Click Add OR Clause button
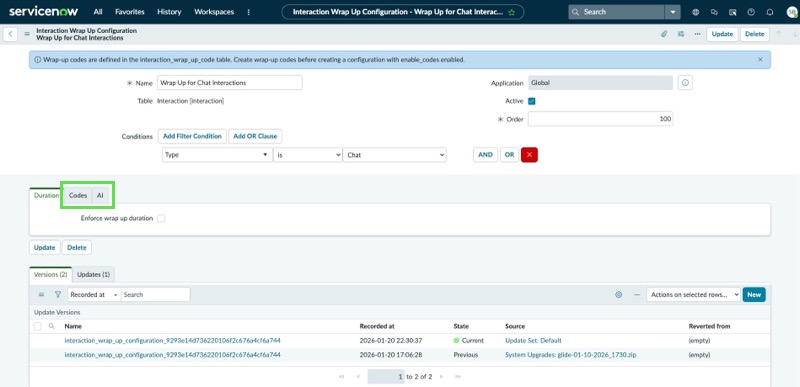This screenshot has width=800, height=387. [255, 136]
